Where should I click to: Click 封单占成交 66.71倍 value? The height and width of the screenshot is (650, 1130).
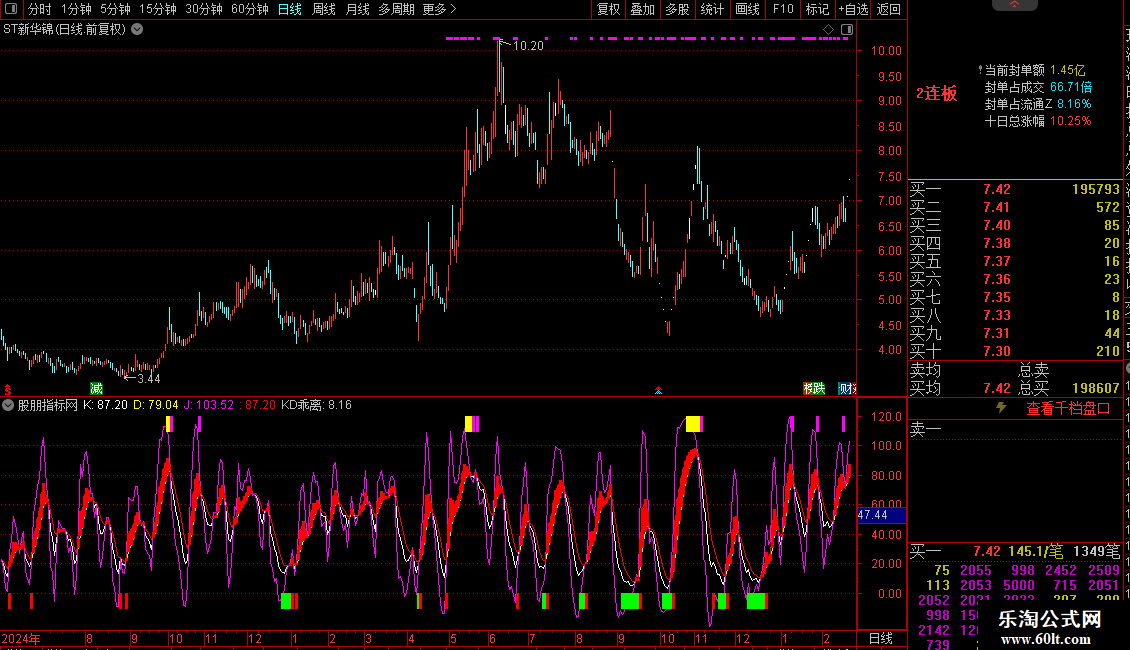1071,87
